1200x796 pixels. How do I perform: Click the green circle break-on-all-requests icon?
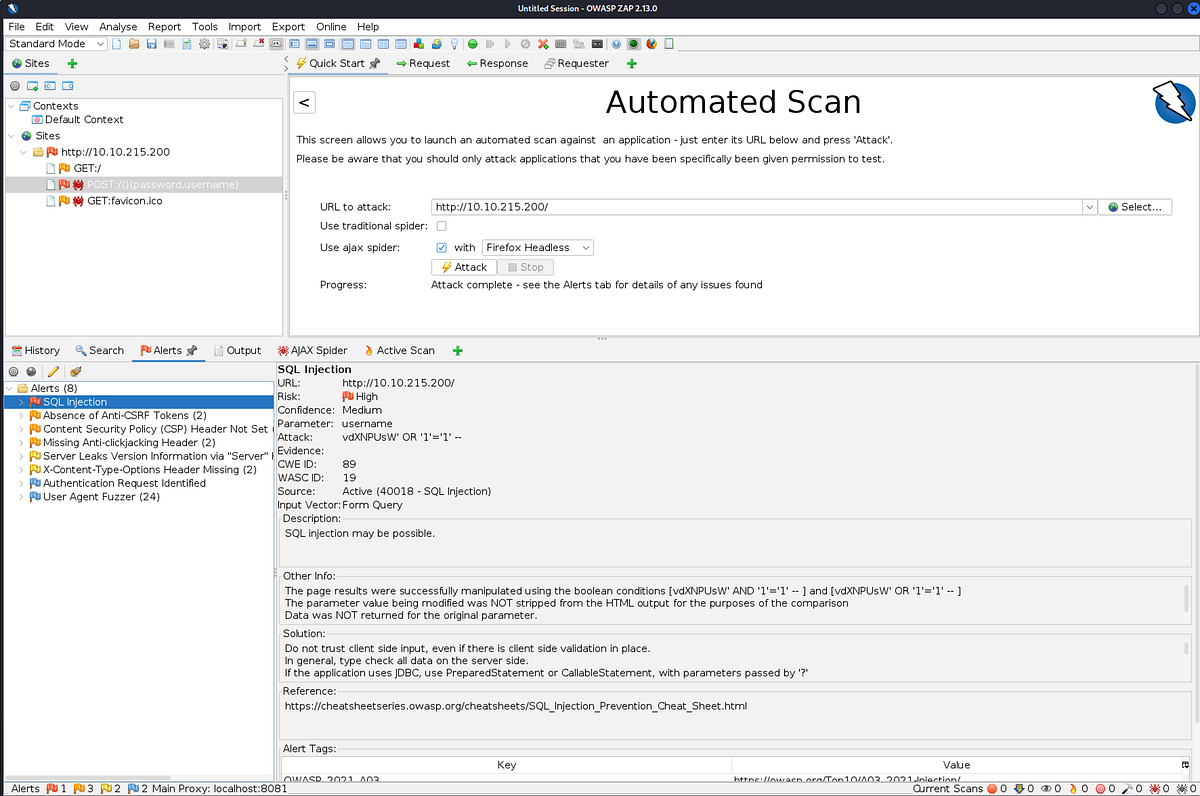tap(472, 44)
